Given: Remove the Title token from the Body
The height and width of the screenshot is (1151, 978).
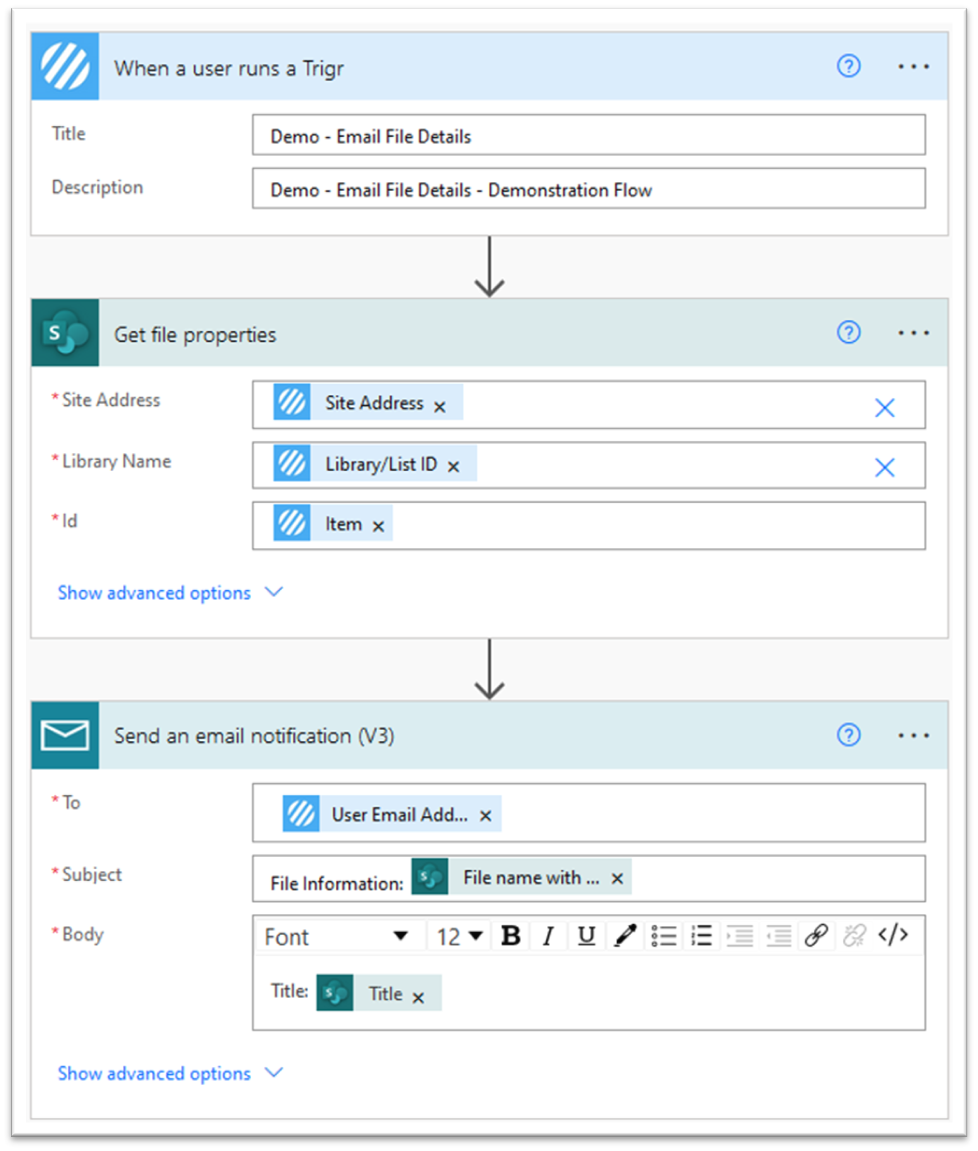Looking at the screenshot, I should tap(419, 997).
